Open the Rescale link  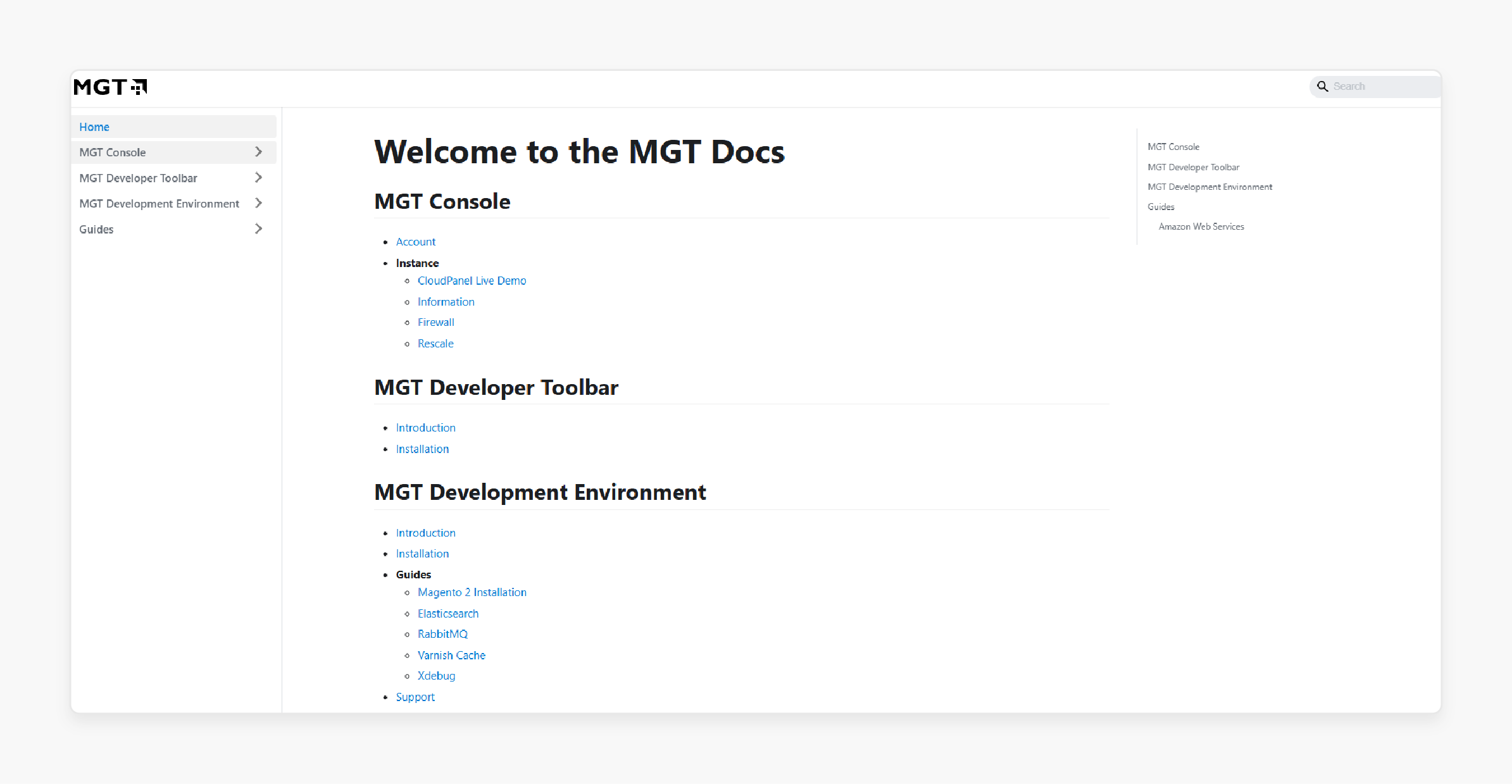click(x=435, y=344)
